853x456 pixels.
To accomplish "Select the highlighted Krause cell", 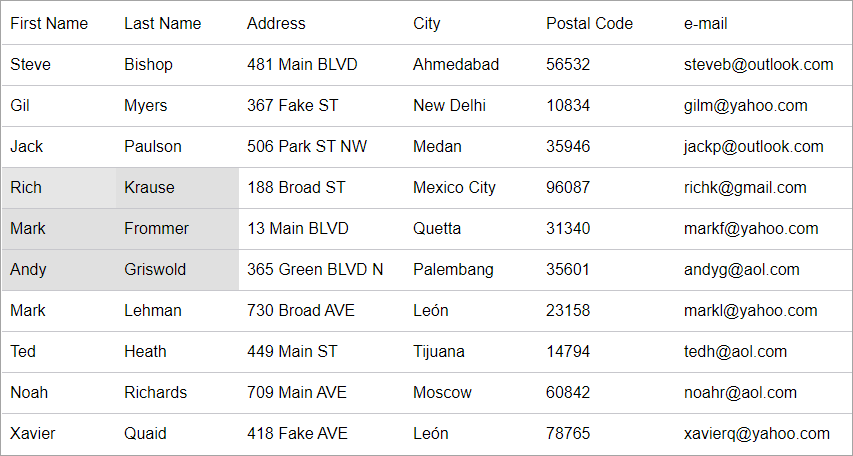I will 149,188.
